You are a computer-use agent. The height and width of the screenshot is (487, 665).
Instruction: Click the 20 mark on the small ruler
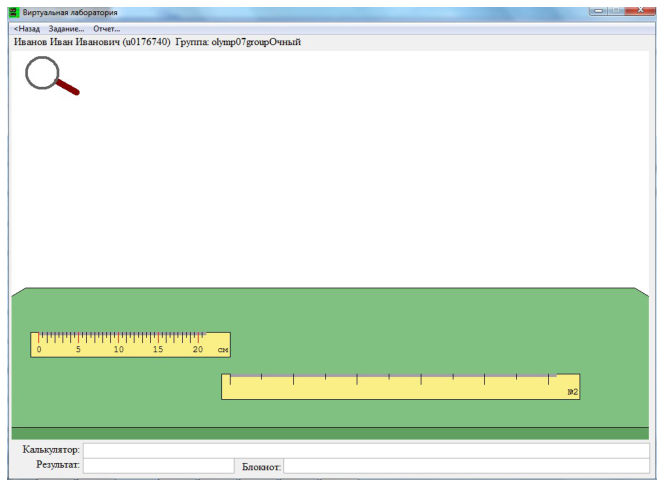(198, 350)
